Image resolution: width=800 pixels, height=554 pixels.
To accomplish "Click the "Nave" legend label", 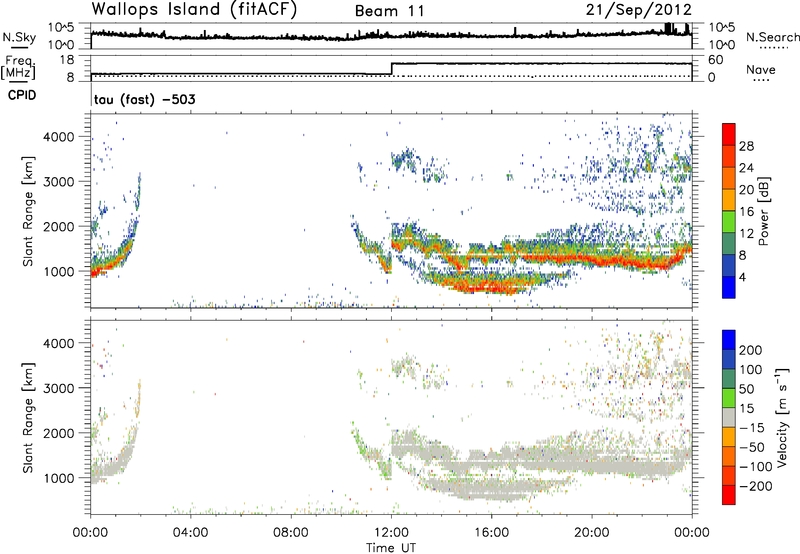I will coord(761,69).
